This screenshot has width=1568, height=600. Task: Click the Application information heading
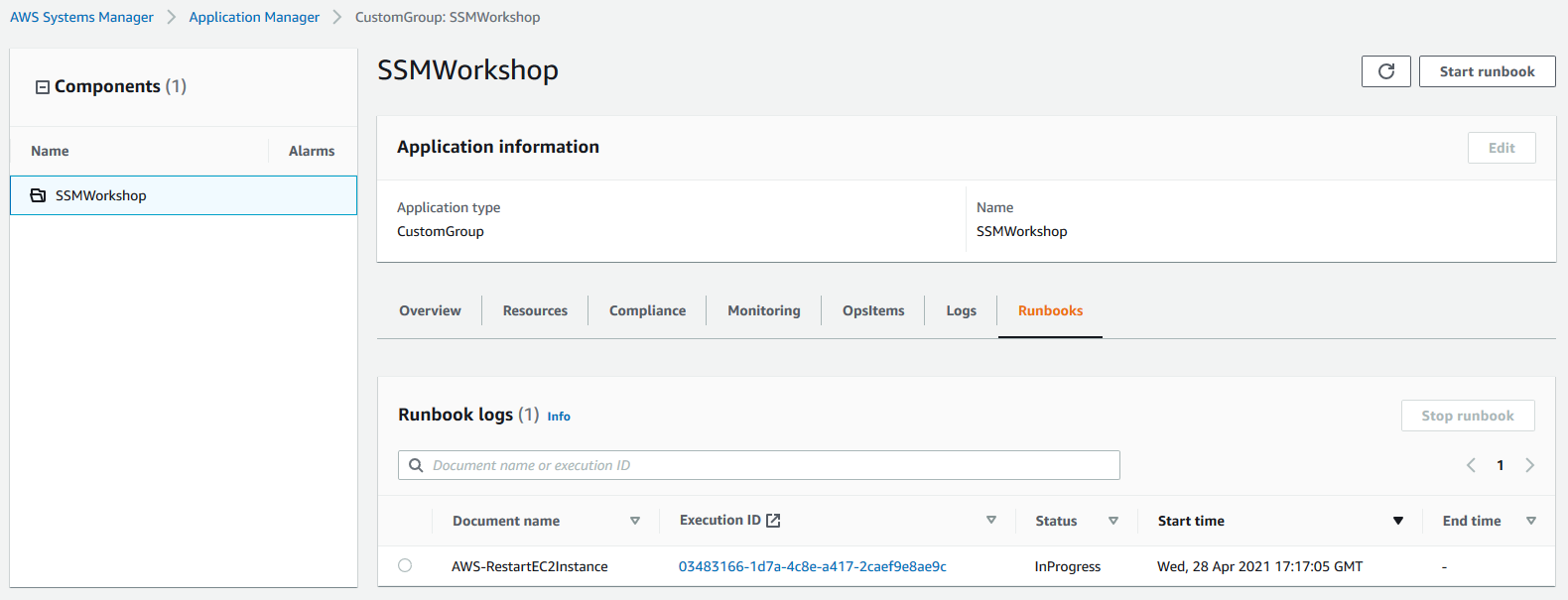[x=498, y=147]
